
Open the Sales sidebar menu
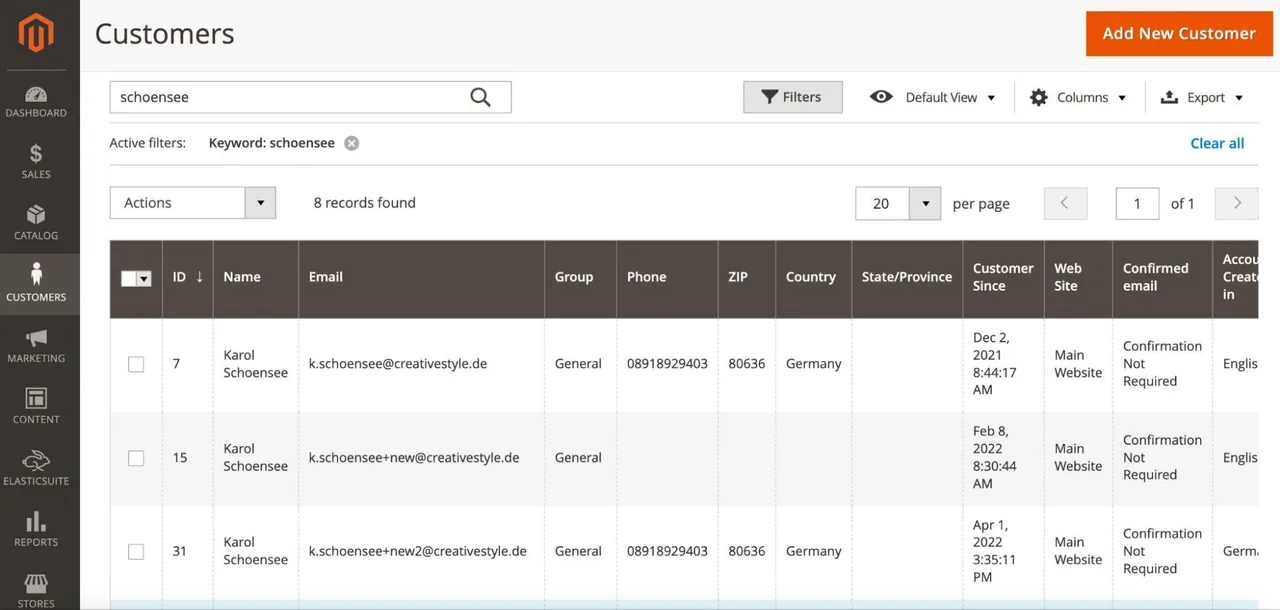point(36,162)
